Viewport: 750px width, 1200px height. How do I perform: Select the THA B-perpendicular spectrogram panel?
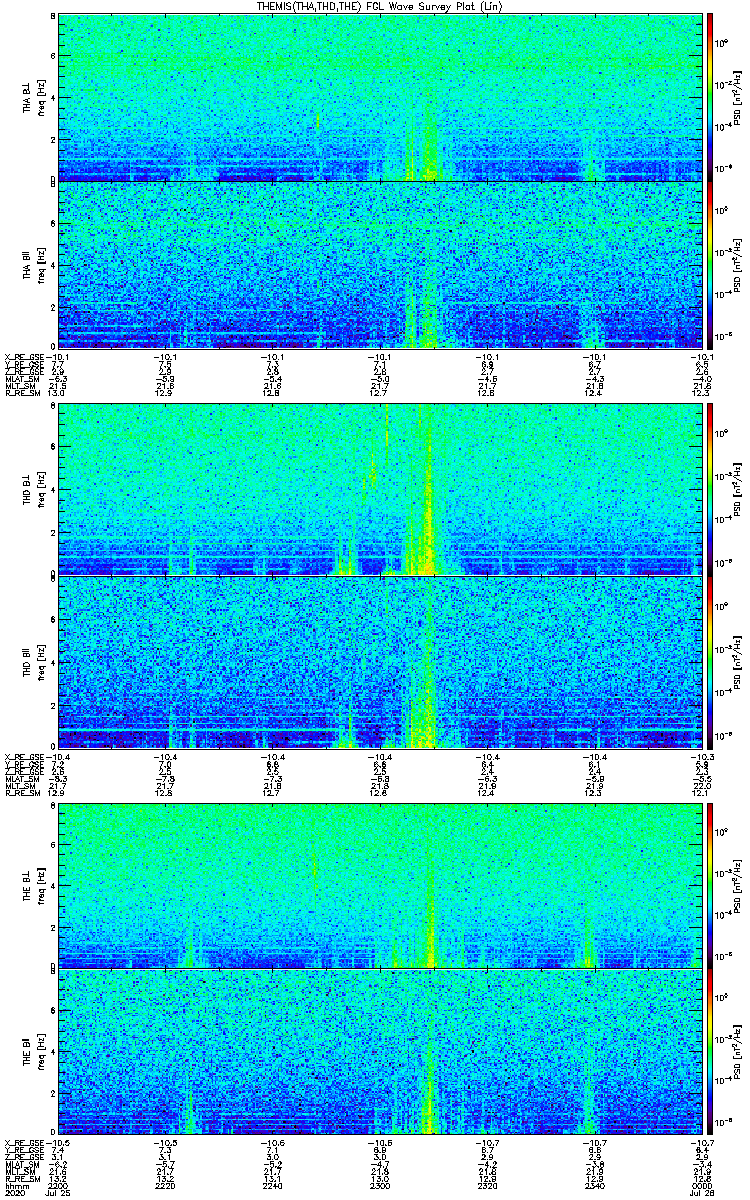tap(379, 97)
